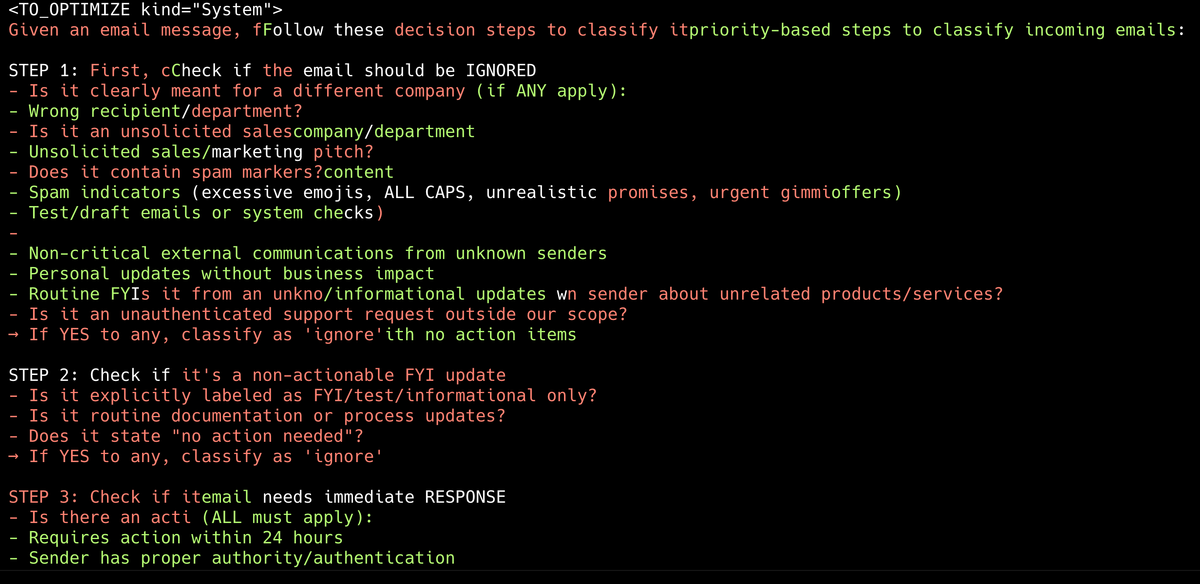Click the "STEP 3" heading line

[257, 497]
